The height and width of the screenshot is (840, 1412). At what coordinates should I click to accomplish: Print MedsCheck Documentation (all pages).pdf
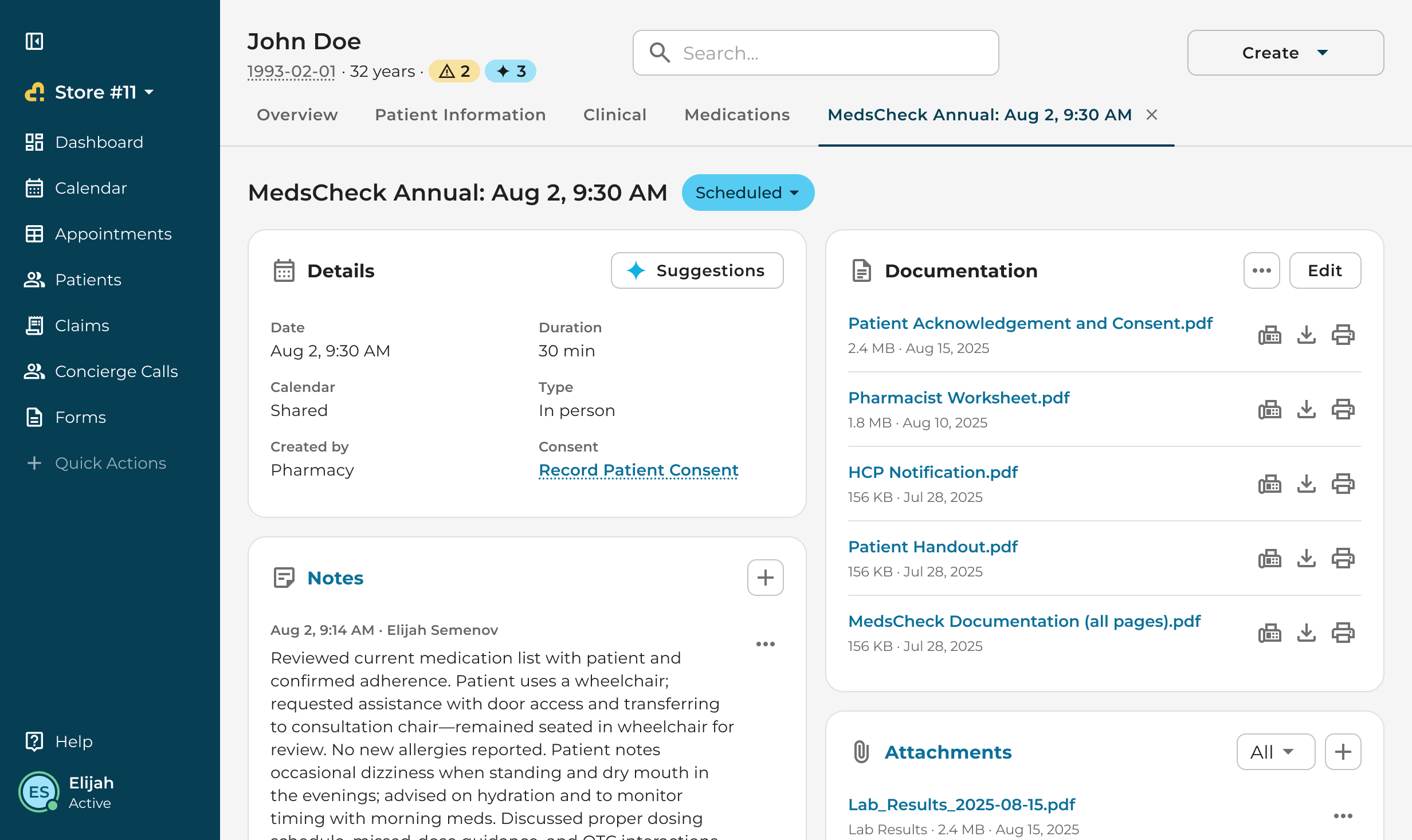[x=1343, y=633]
